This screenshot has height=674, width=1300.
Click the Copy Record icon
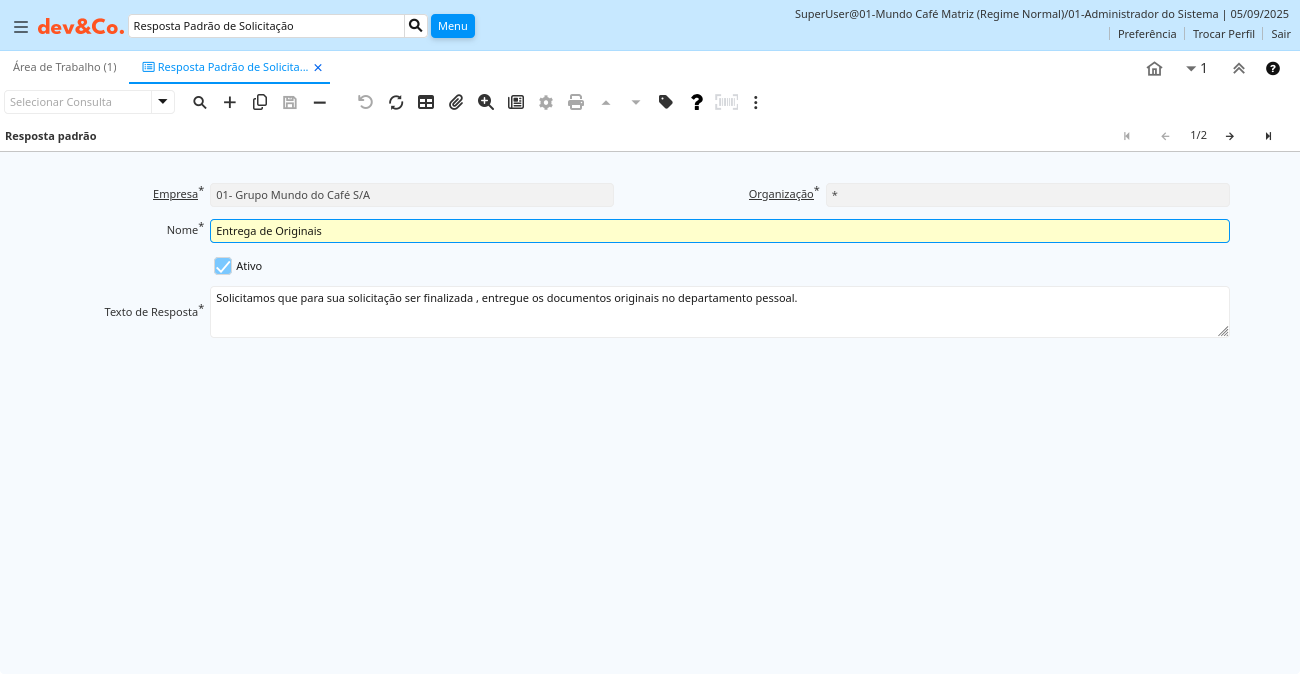click(x=260, y=102)
